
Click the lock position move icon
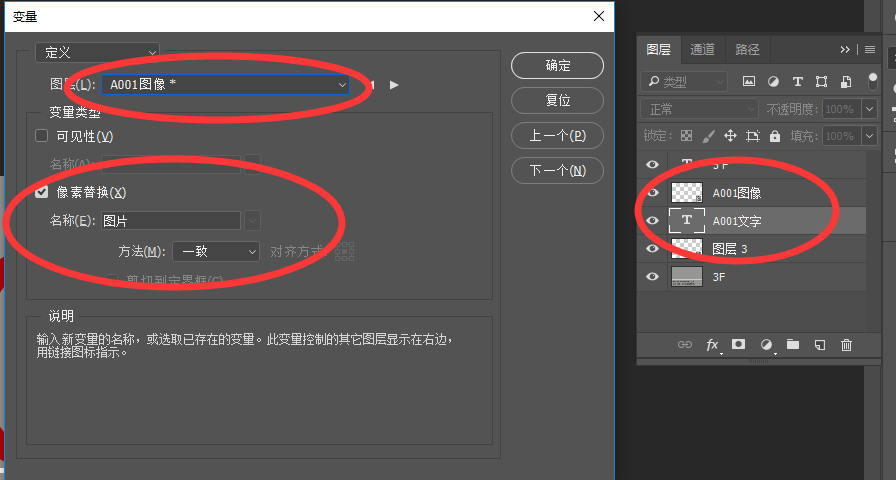click(x=730, y=136)
